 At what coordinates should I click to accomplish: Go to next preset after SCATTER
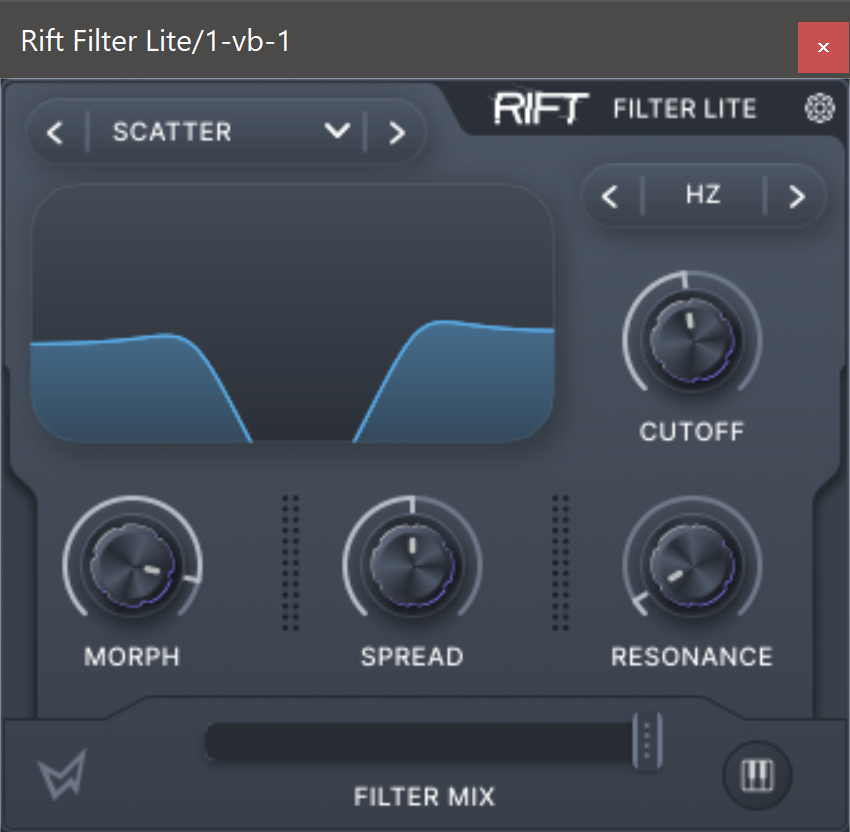[x=397, y=132]
